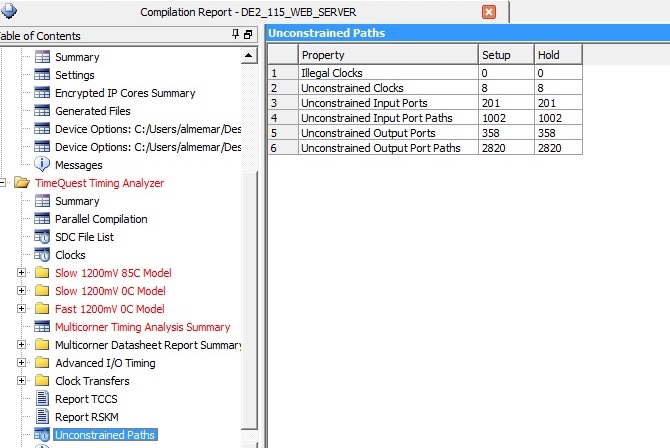Expand Multicorner Datasheet Report Summary
The height and width of the screenshot is (448, 670).
[x=21, y=345]
